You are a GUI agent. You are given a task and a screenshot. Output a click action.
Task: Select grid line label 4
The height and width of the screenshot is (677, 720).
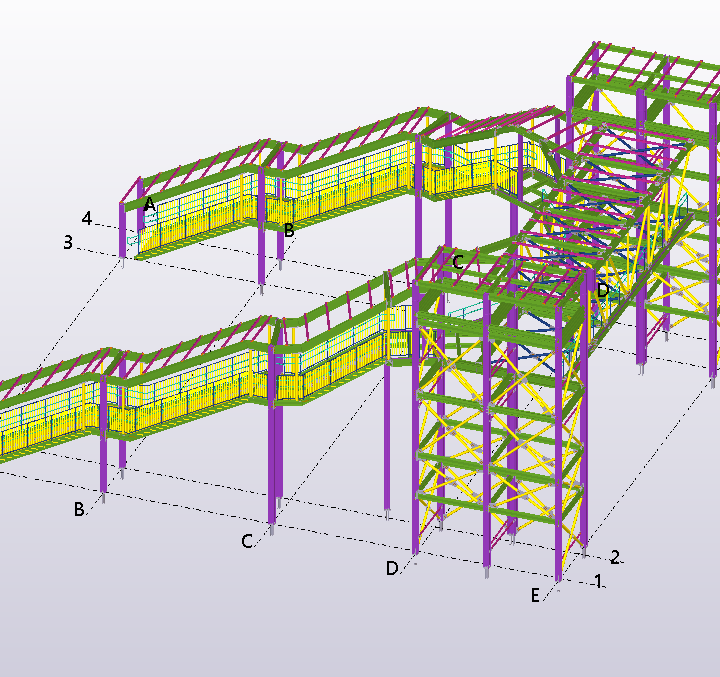point(87,218)
